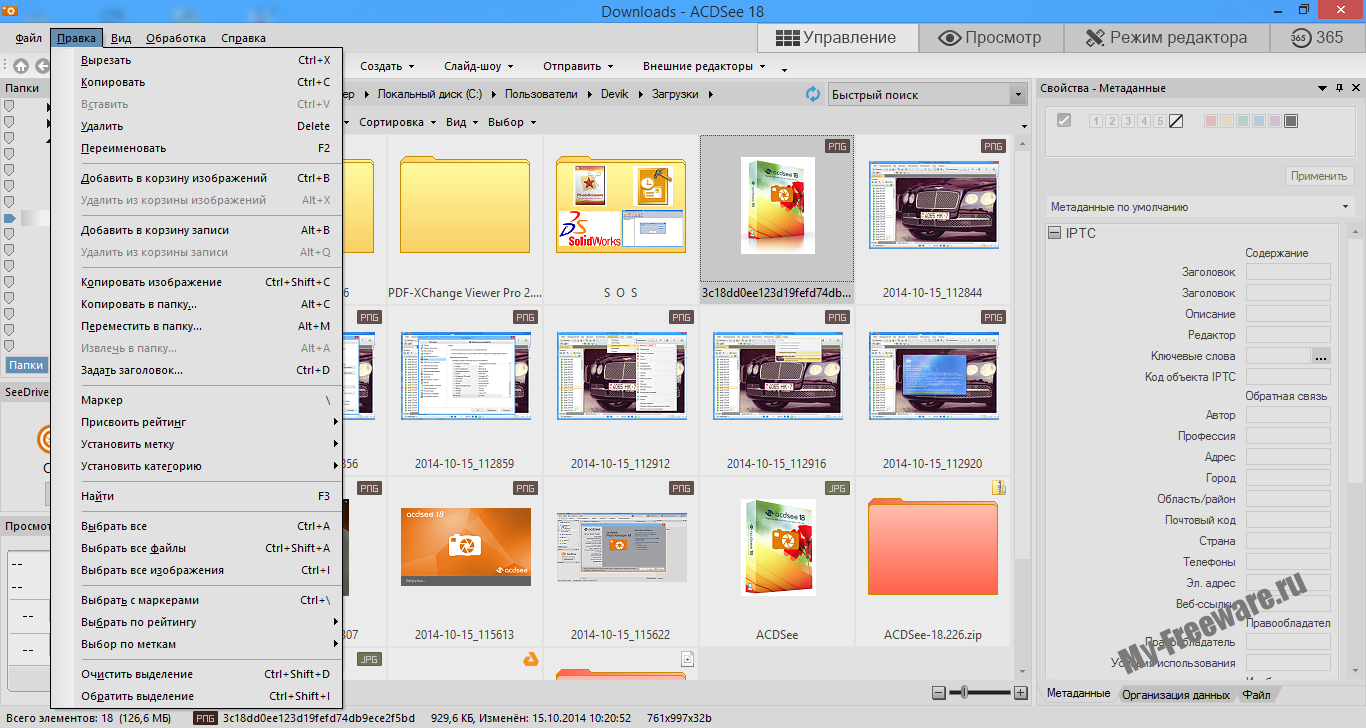Apply blue color label
This screenshot has height=728, width=1366.
1258,121
